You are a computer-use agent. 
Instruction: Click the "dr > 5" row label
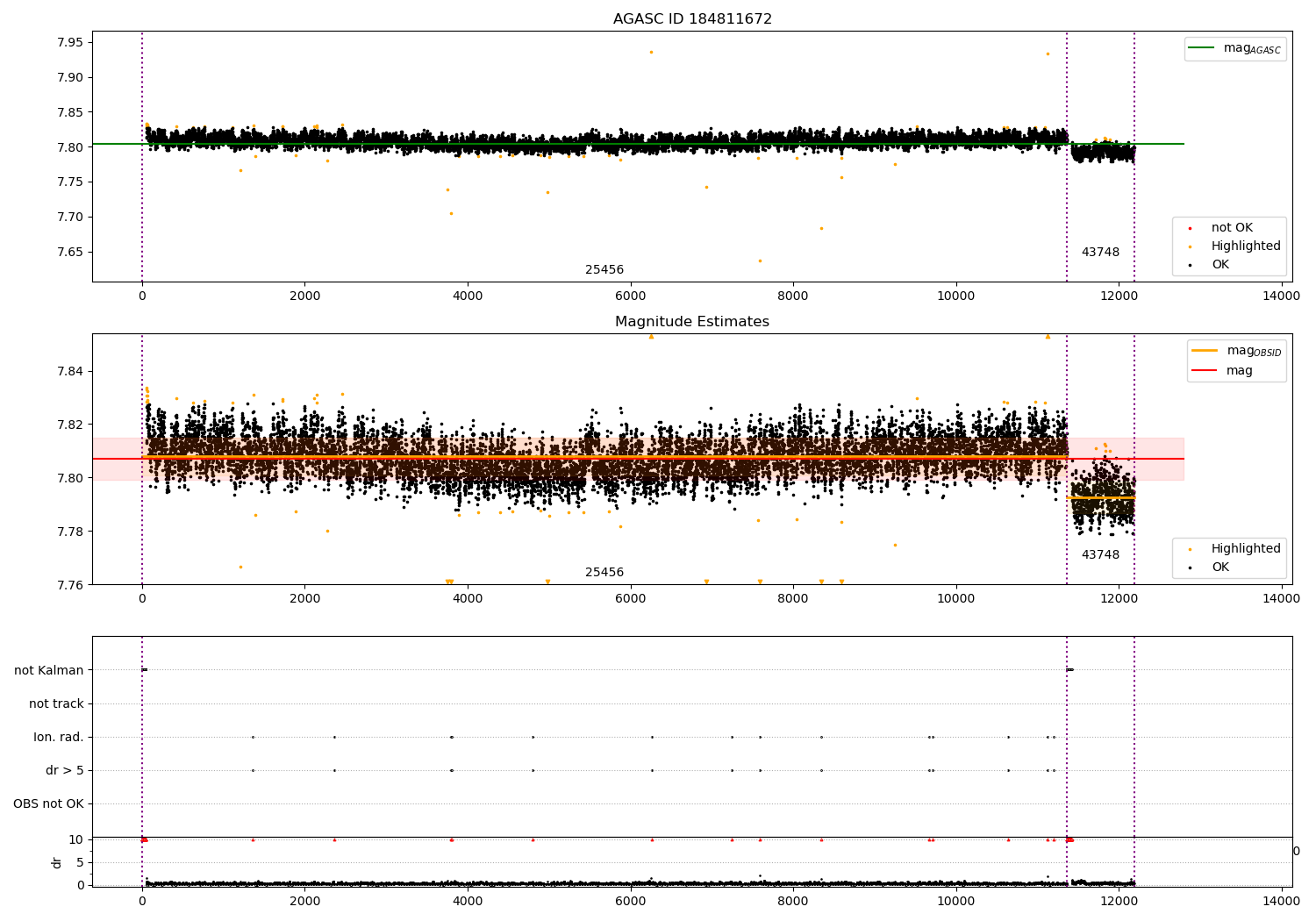(65, 771)
